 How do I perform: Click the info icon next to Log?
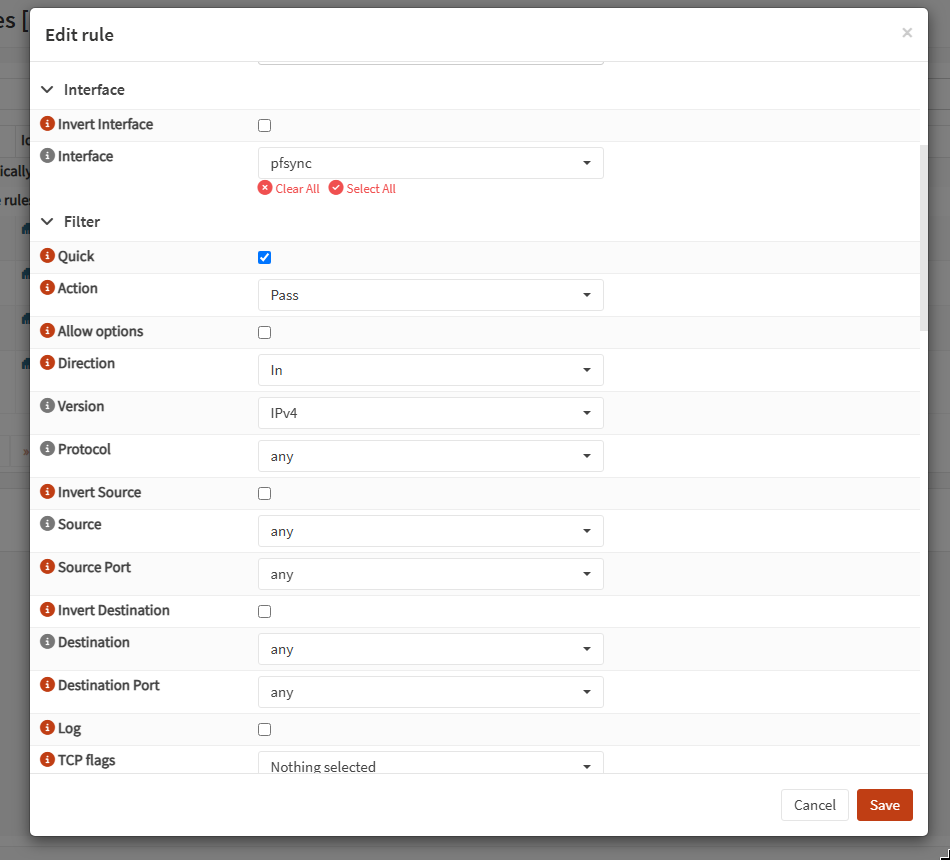(x=47, y=727)
